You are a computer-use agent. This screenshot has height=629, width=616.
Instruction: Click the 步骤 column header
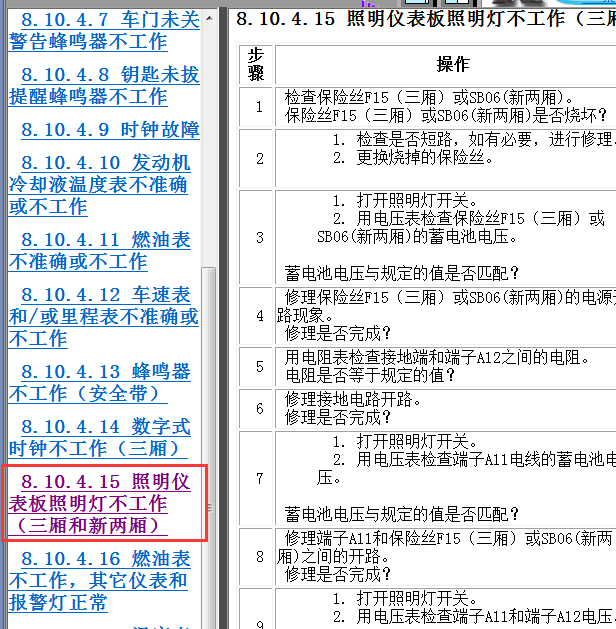256,64
